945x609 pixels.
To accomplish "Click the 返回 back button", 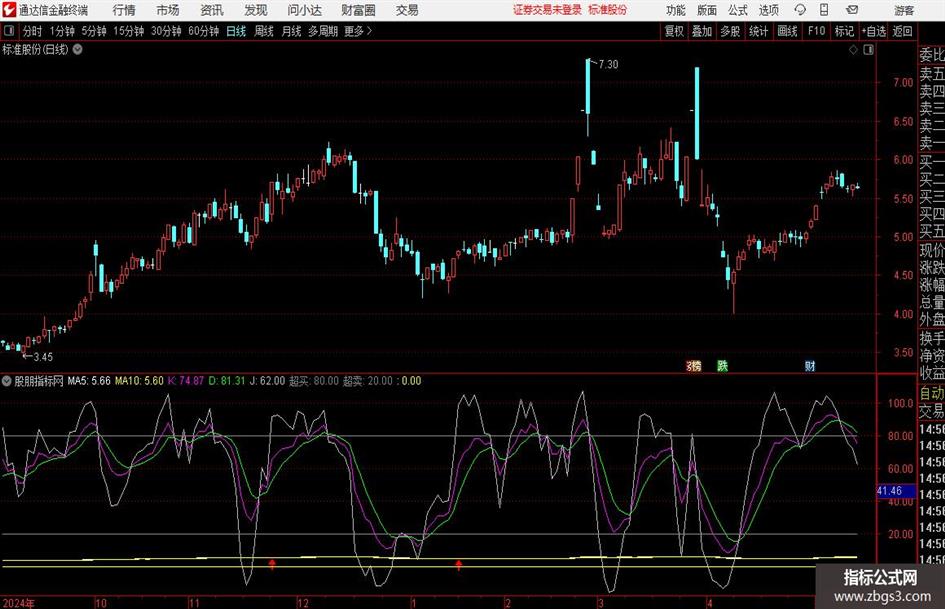I will (902, 31).
